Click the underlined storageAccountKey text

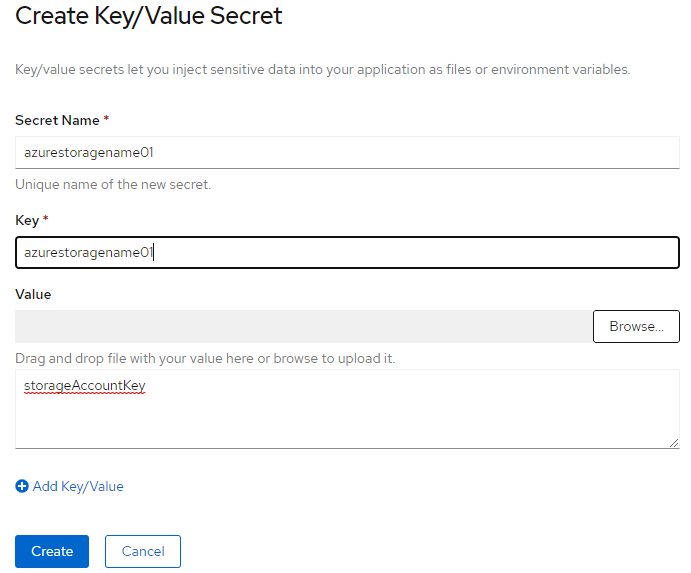click(85, 386)
